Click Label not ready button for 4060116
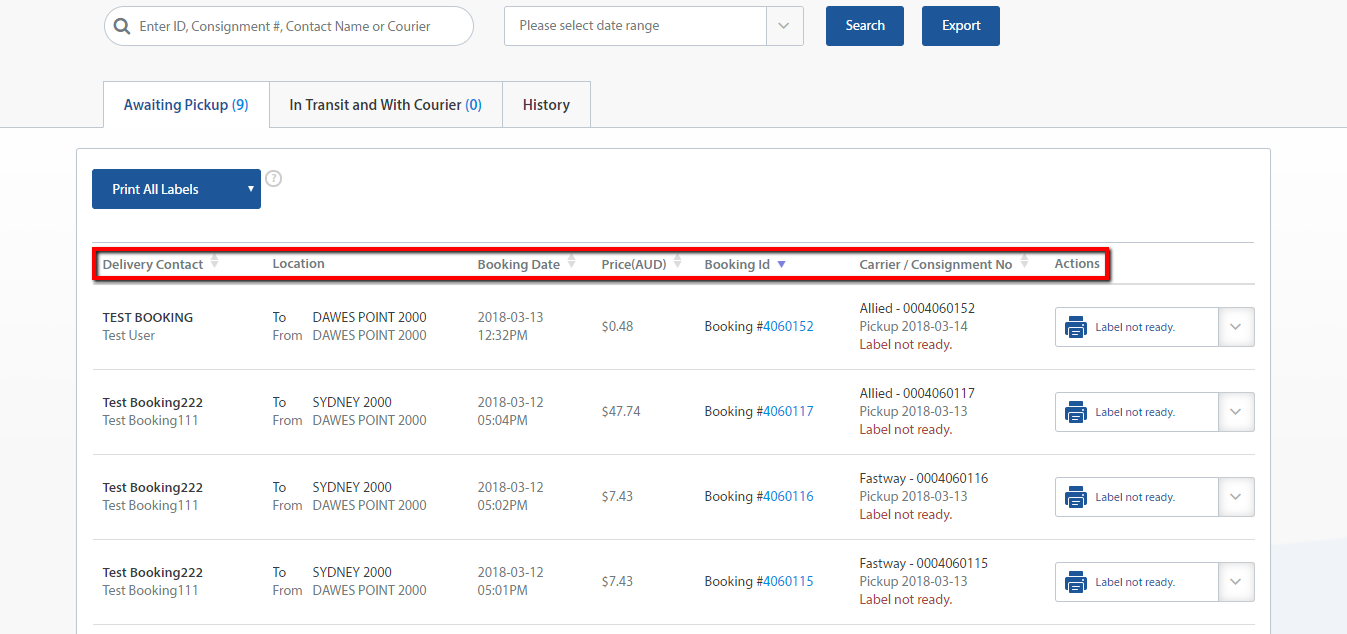 tap(1137, 497)
